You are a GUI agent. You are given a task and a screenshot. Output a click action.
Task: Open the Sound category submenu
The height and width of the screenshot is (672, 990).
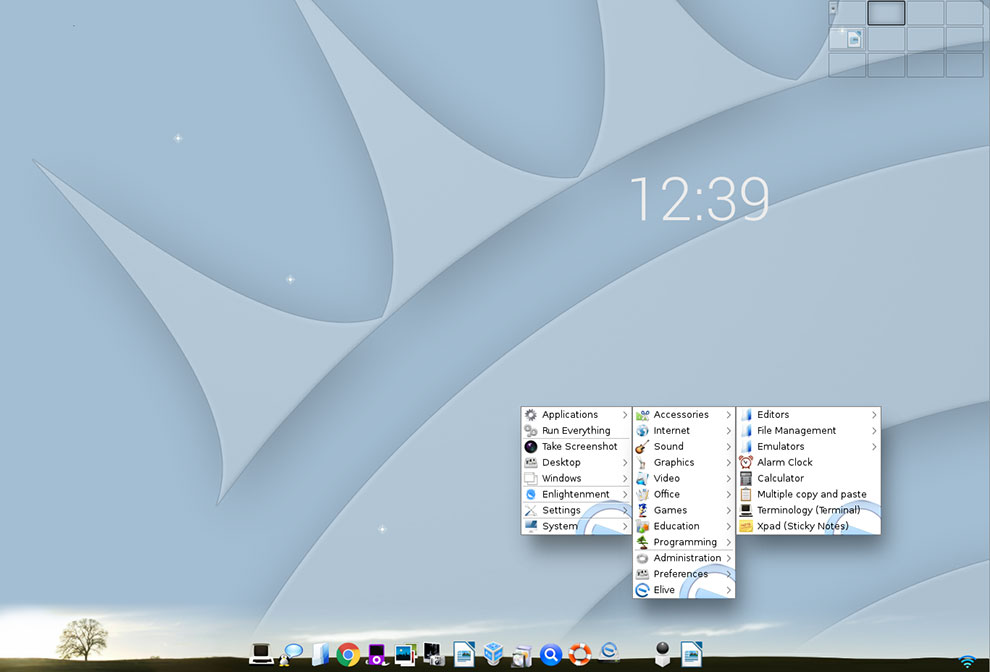tap(684, 447)
